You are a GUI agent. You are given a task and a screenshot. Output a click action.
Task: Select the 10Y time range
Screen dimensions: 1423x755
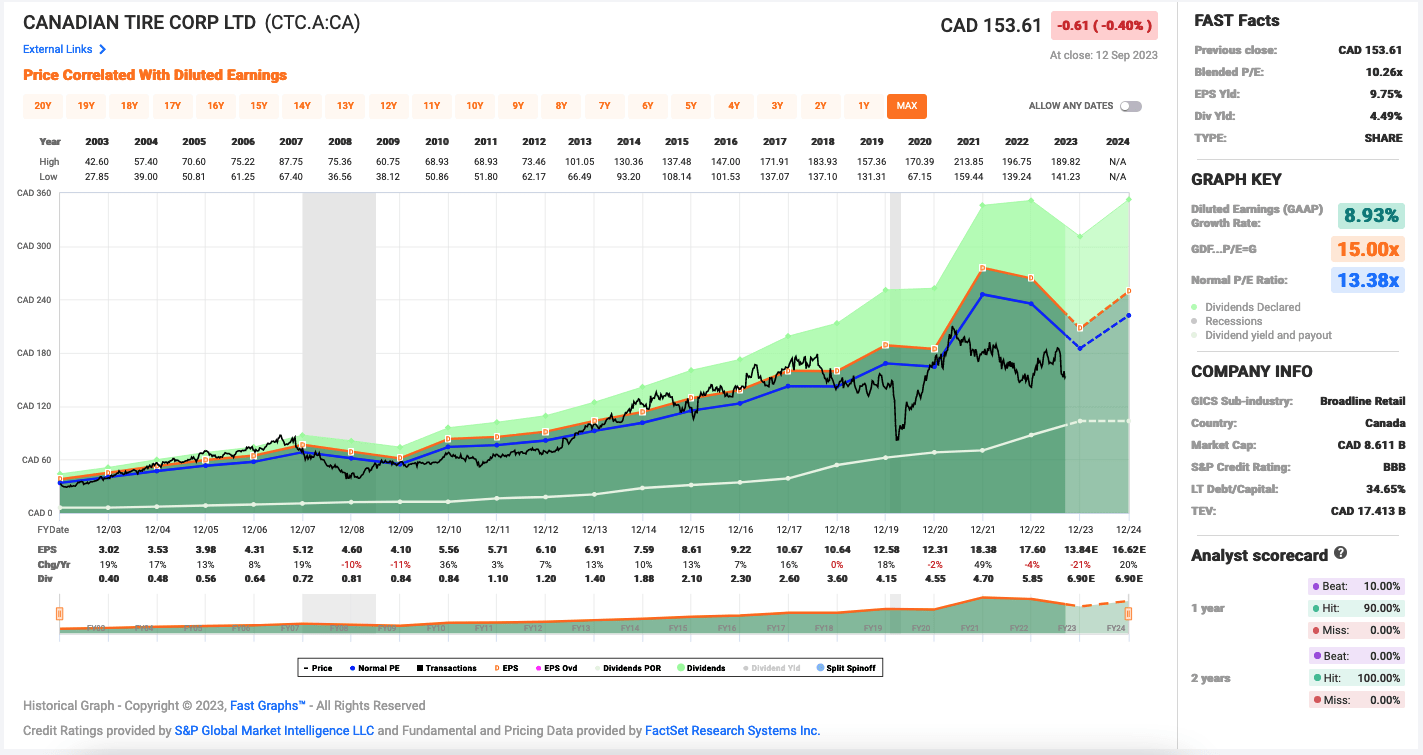(x=475, y=106)
